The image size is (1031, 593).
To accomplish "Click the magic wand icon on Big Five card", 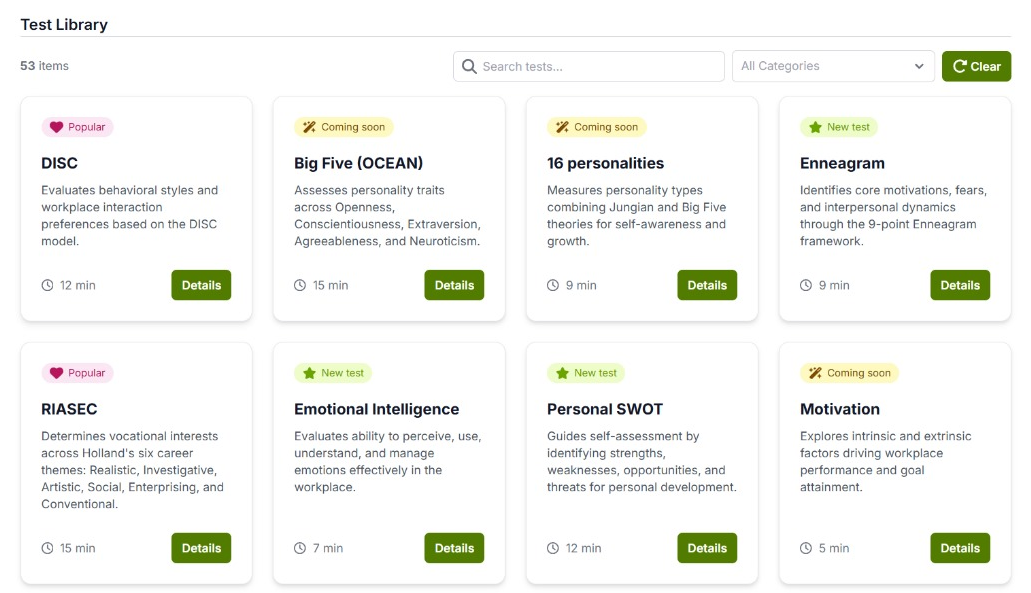I will click(309, 127).
